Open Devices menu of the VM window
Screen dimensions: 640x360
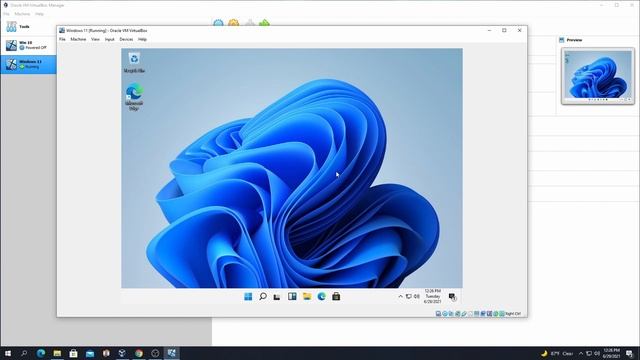[126, 39]
